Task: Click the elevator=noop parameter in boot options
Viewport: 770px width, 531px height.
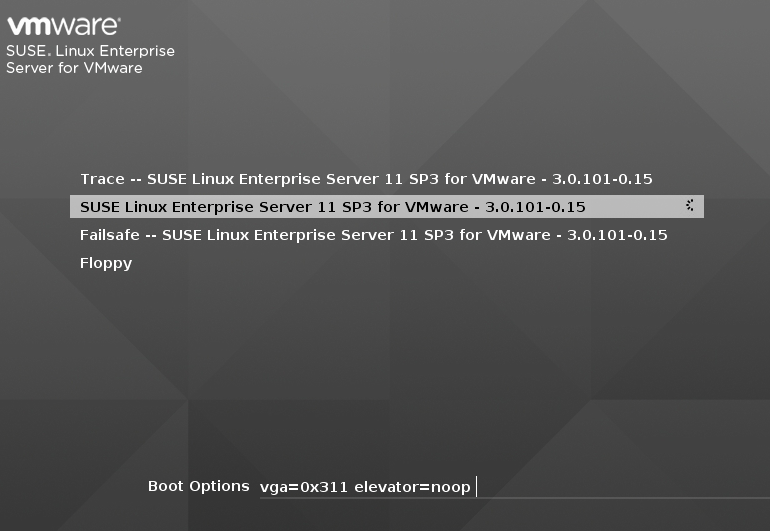Action: point(412,487)
